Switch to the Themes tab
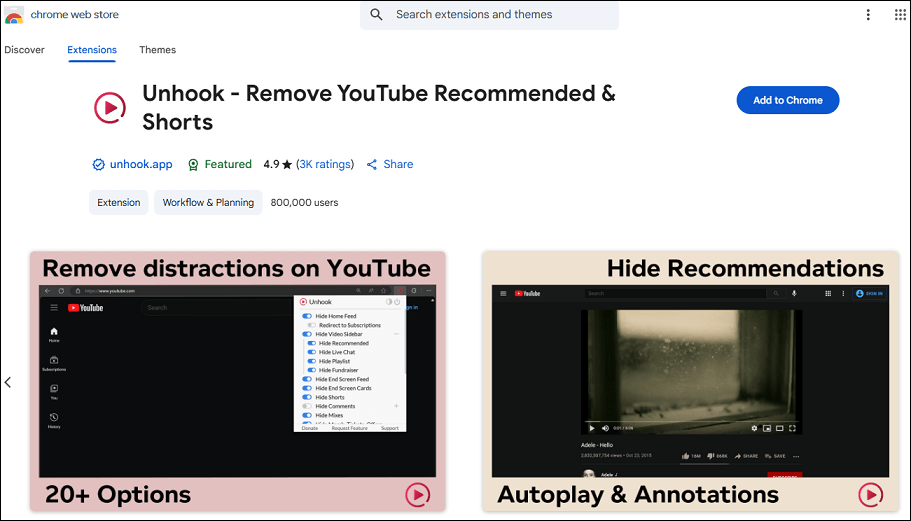911x521 pixels. tap(157, 50)
